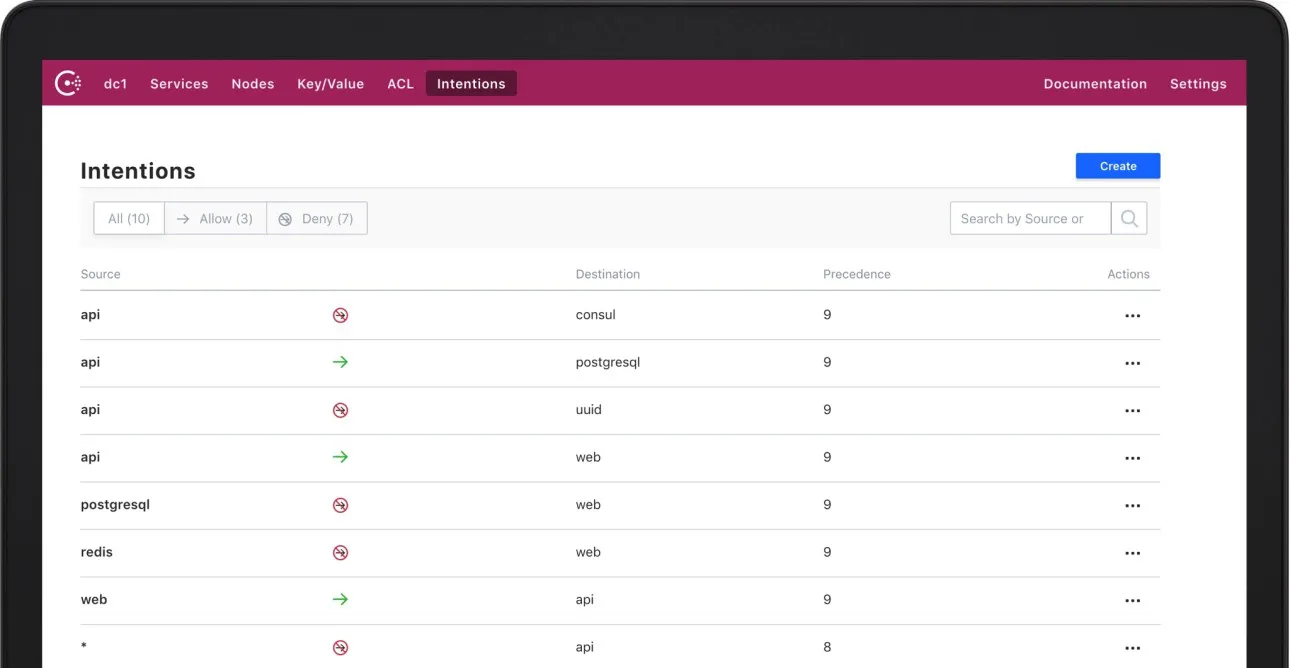
Task: Focus the Search by Source field
Action: (1030, 218)
